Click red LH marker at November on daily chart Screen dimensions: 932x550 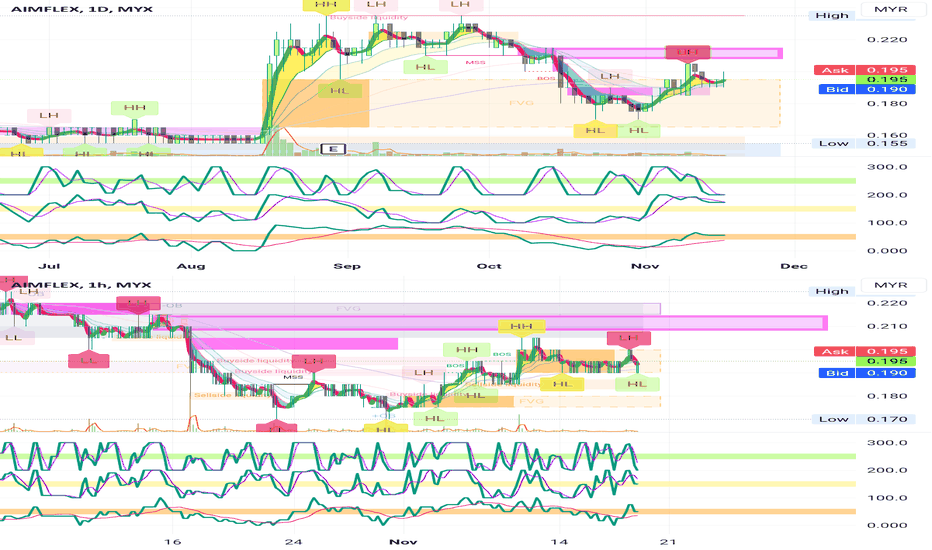click(x=688, y=52)
